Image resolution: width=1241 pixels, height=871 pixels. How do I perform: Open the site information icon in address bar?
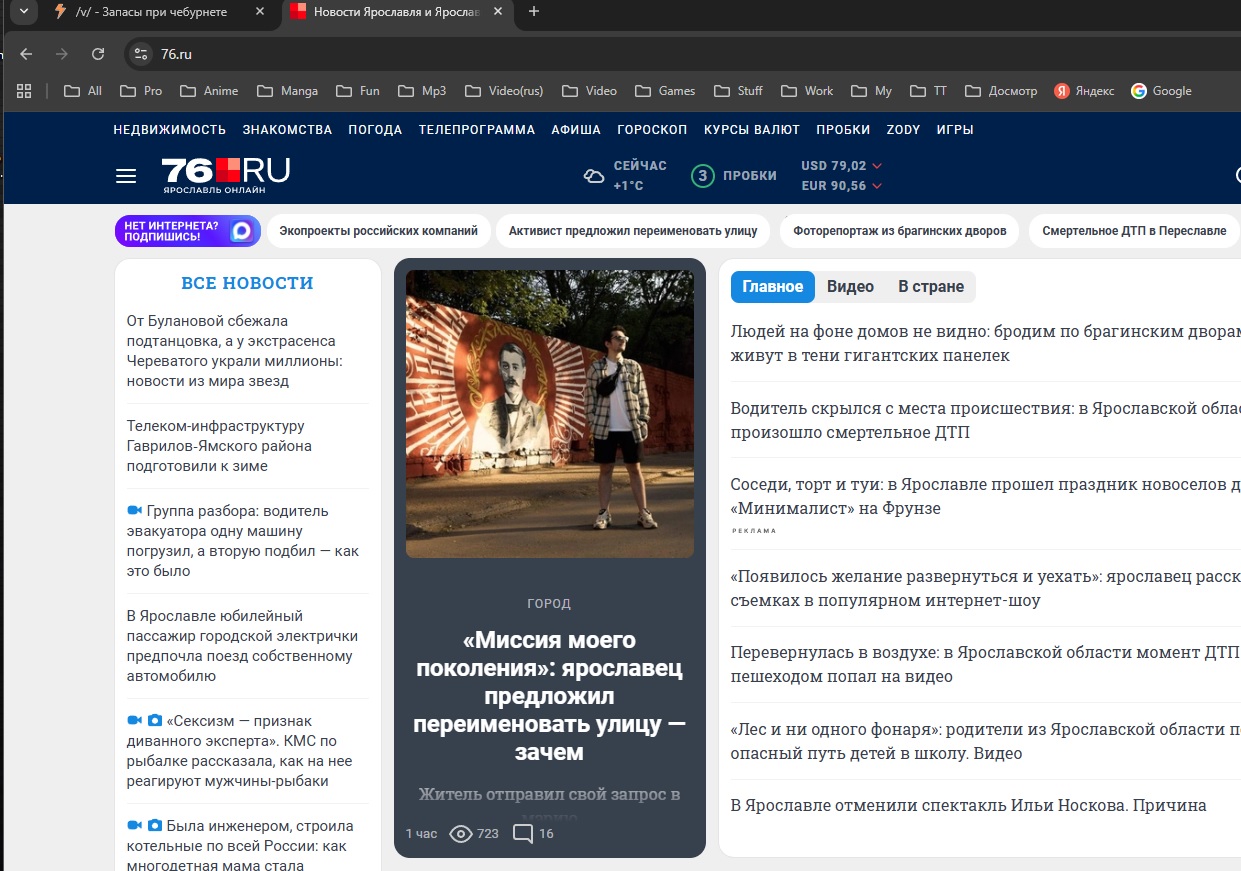[141, 54]
